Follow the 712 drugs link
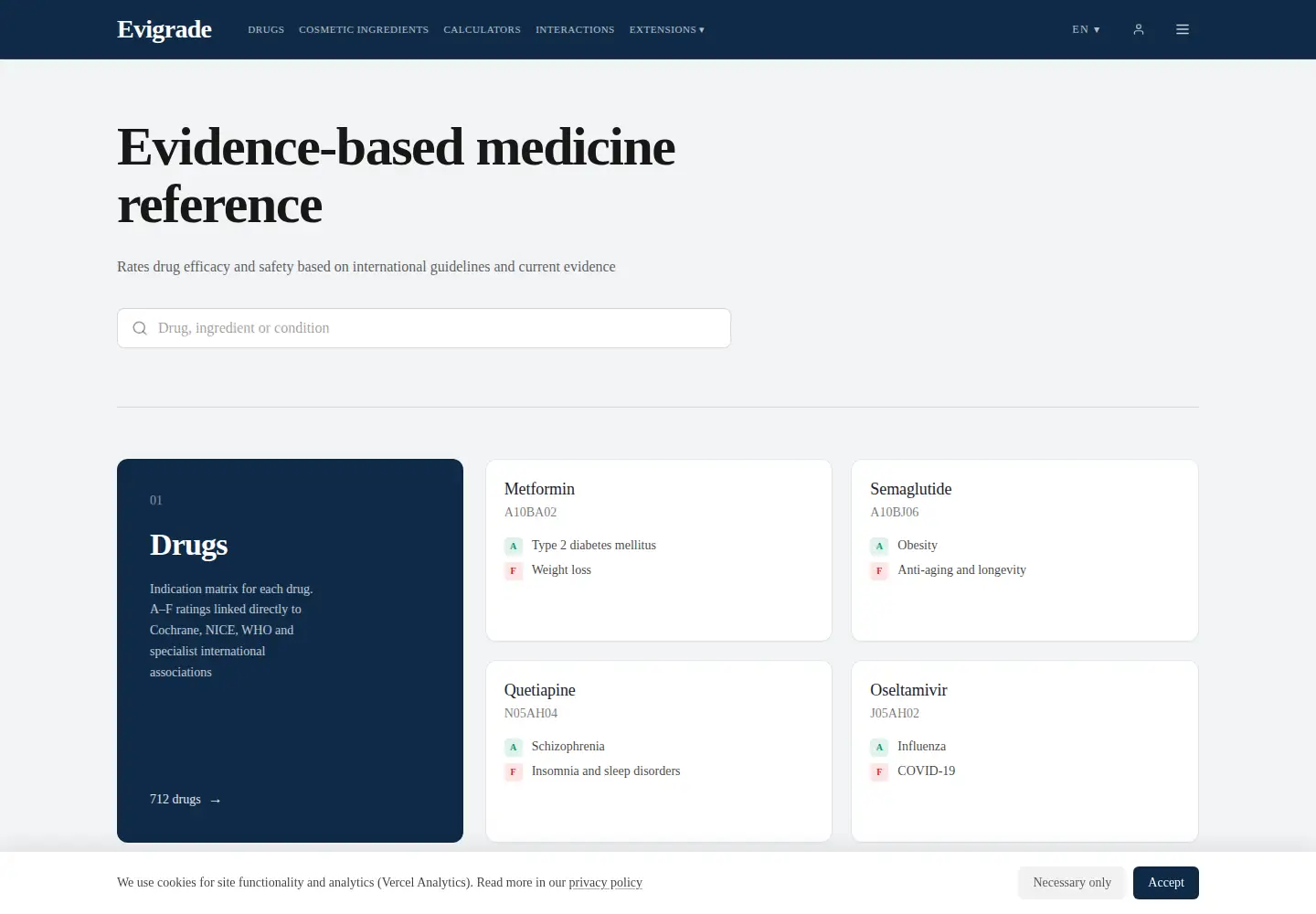The image size is (1316, 914). tap(186, 800)
